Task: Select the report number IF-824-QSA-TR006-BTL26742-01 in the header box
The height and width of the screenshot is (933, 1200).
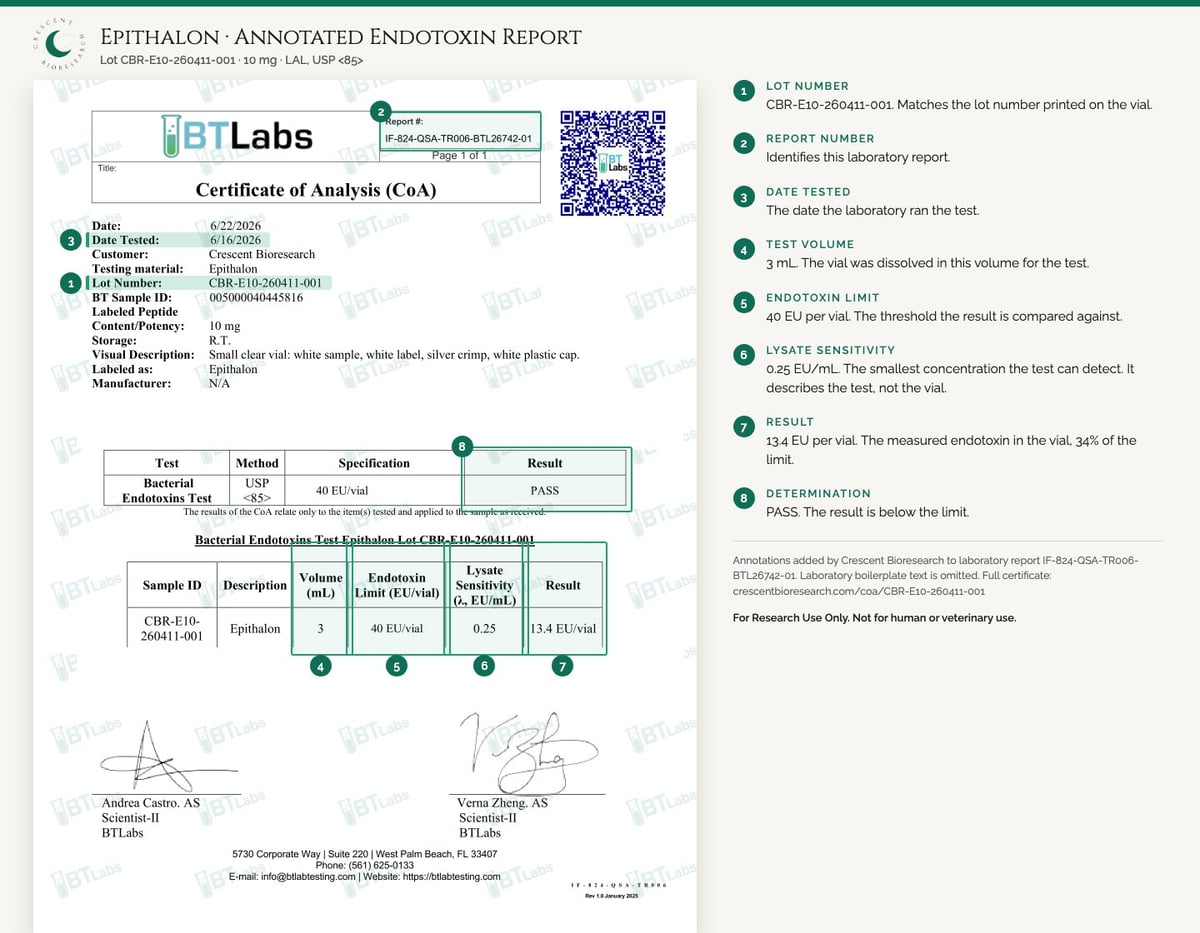Action: [458, 138]
